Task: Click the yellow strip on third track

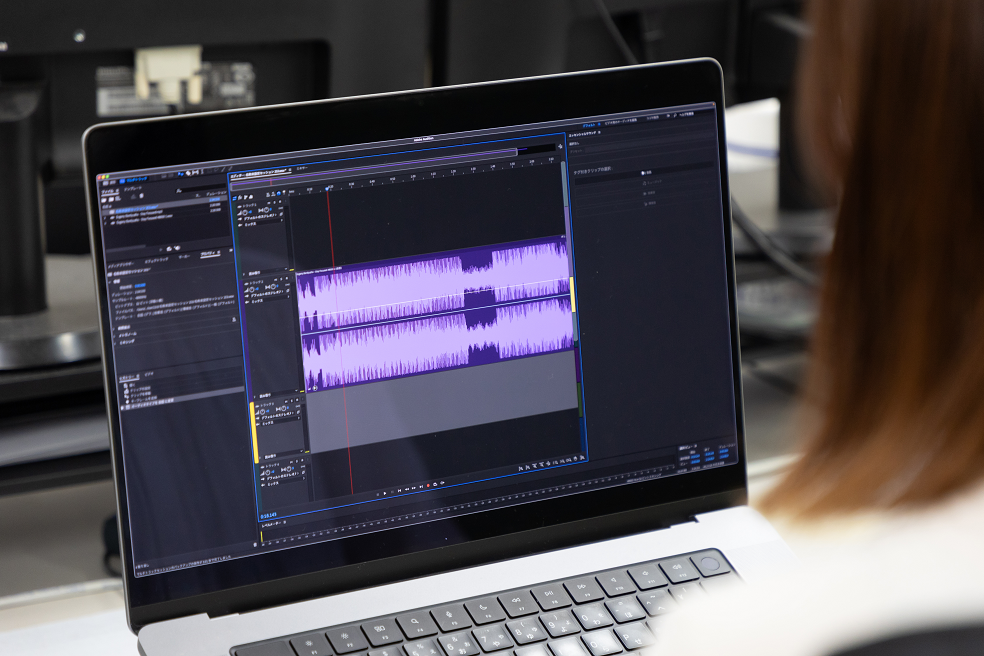Action: pos(254,430)
